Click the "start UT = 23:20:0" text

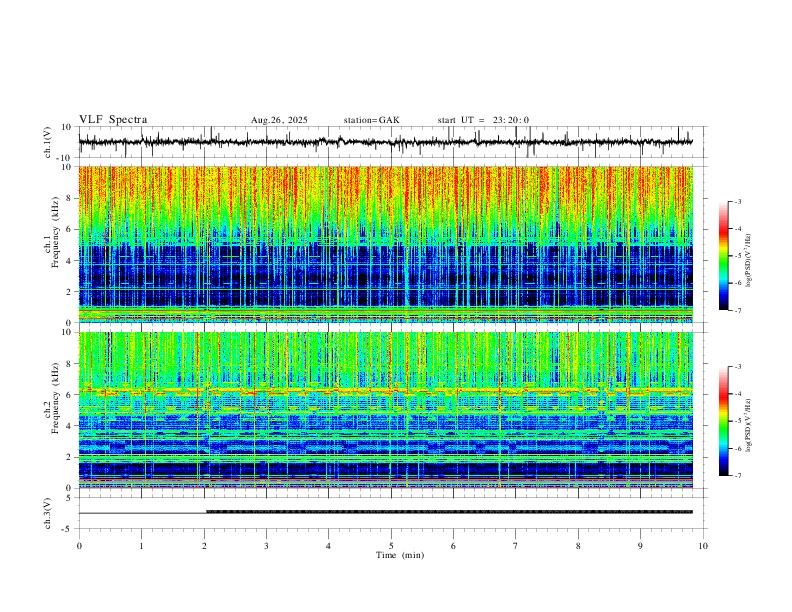pos(483,120)
